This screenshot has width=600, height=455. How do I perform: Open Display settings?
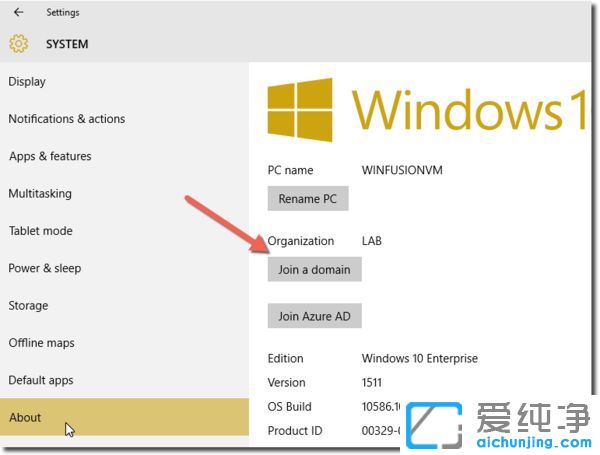[124, 82]
